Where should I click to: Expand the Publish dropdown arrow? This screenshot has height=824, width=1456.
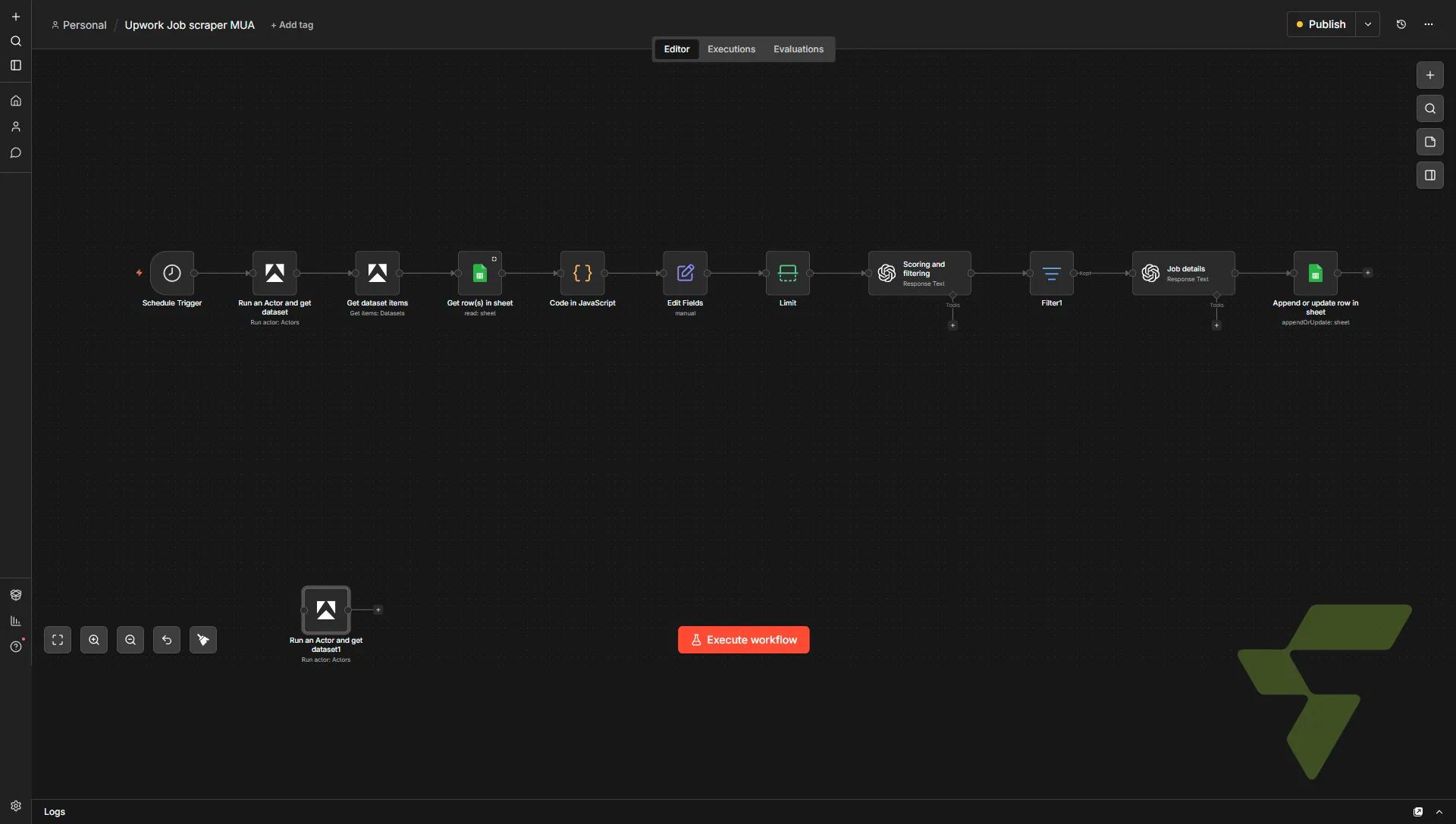pyautogui.click(x=1368, y=24)
